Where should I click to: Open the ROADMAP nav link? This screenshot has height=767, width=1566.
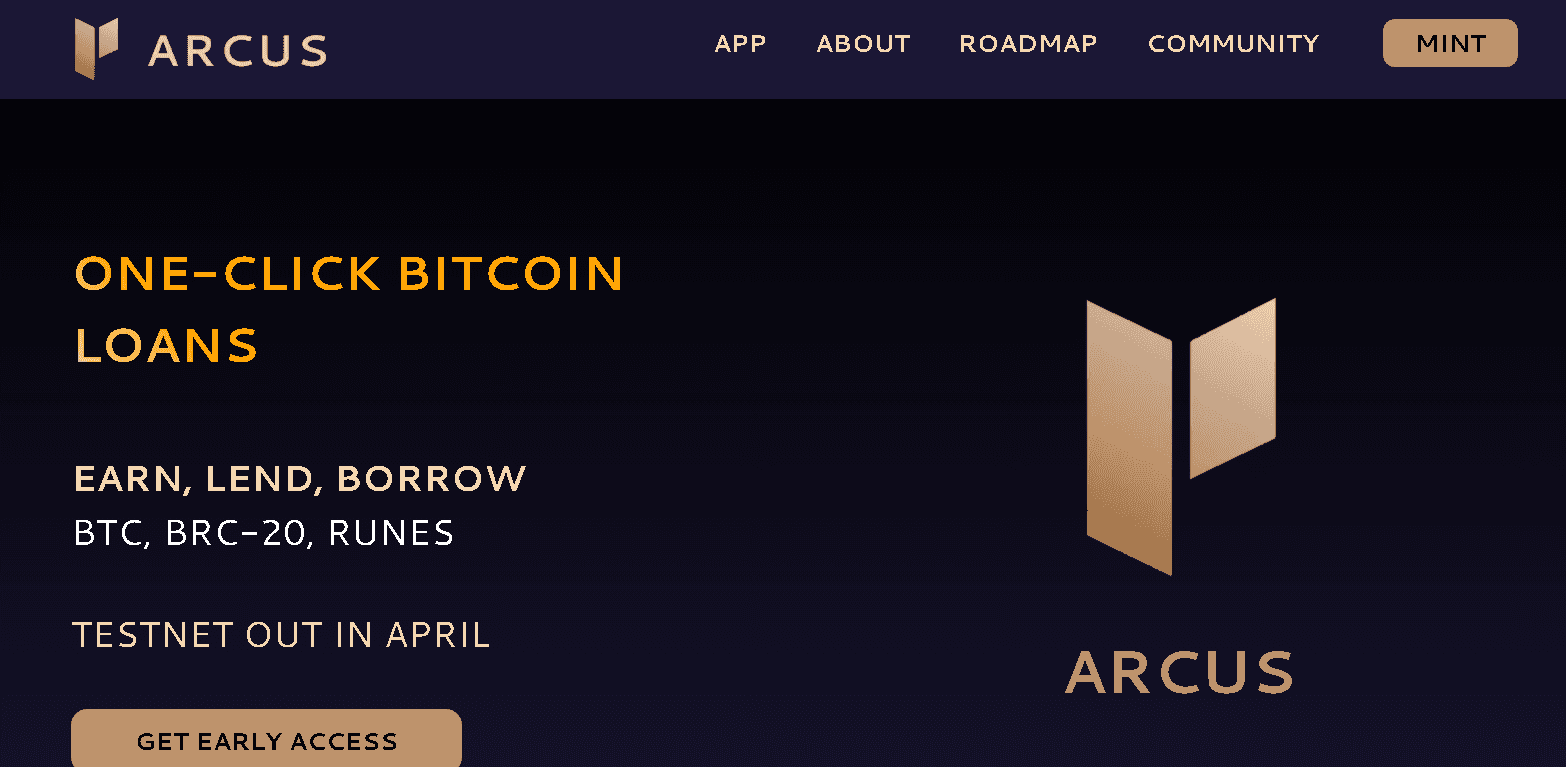1028,44
